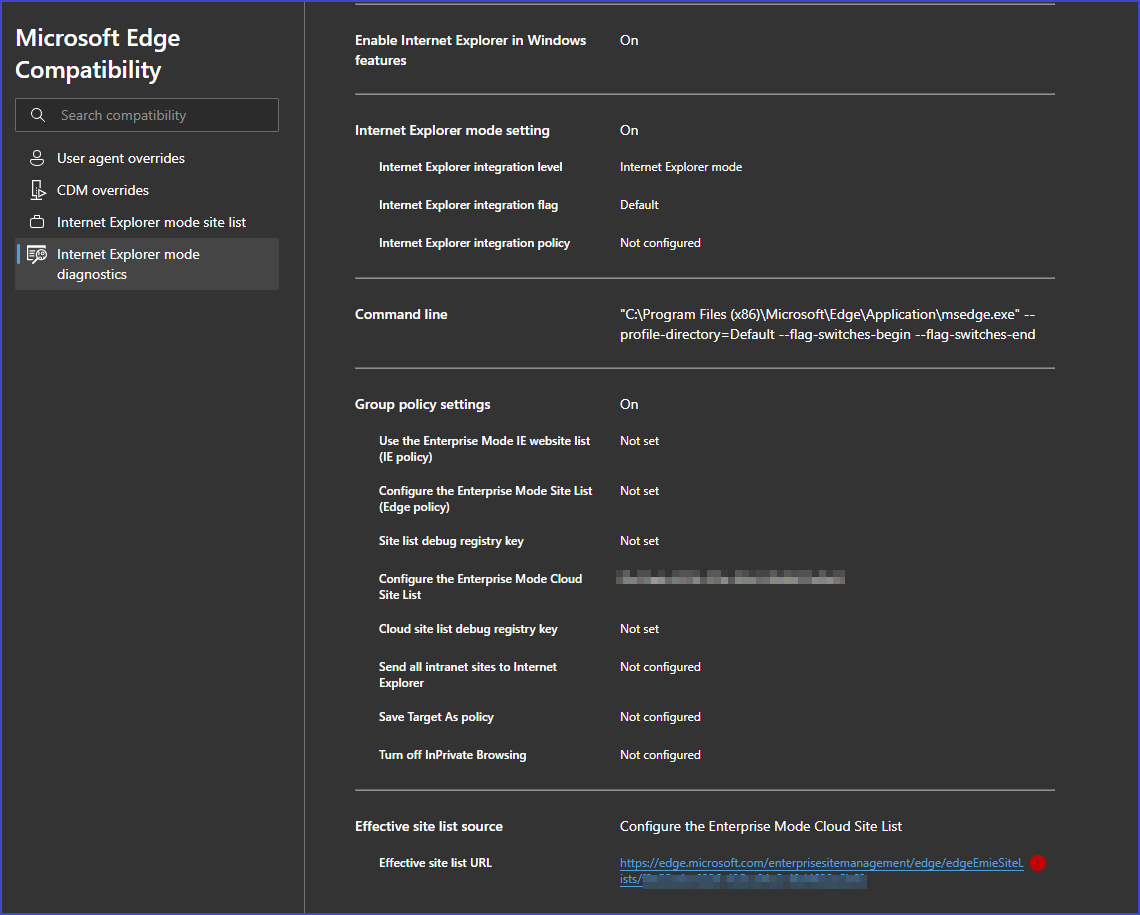Click Enable Internet Explorer in Windows features label
Viewport: 1140px width, 915px height.
pyautogui.click(x=470, y=50)
